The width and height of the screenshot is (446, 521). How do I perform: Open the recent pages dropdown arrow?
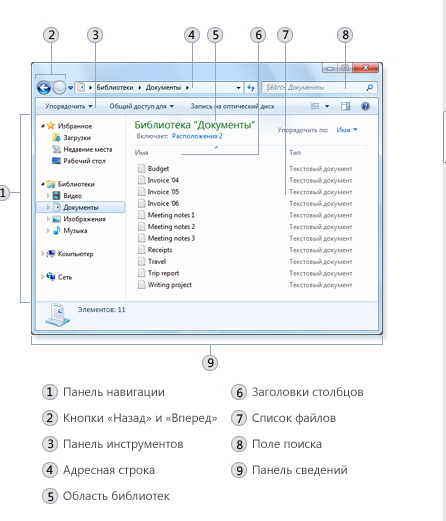70,88
